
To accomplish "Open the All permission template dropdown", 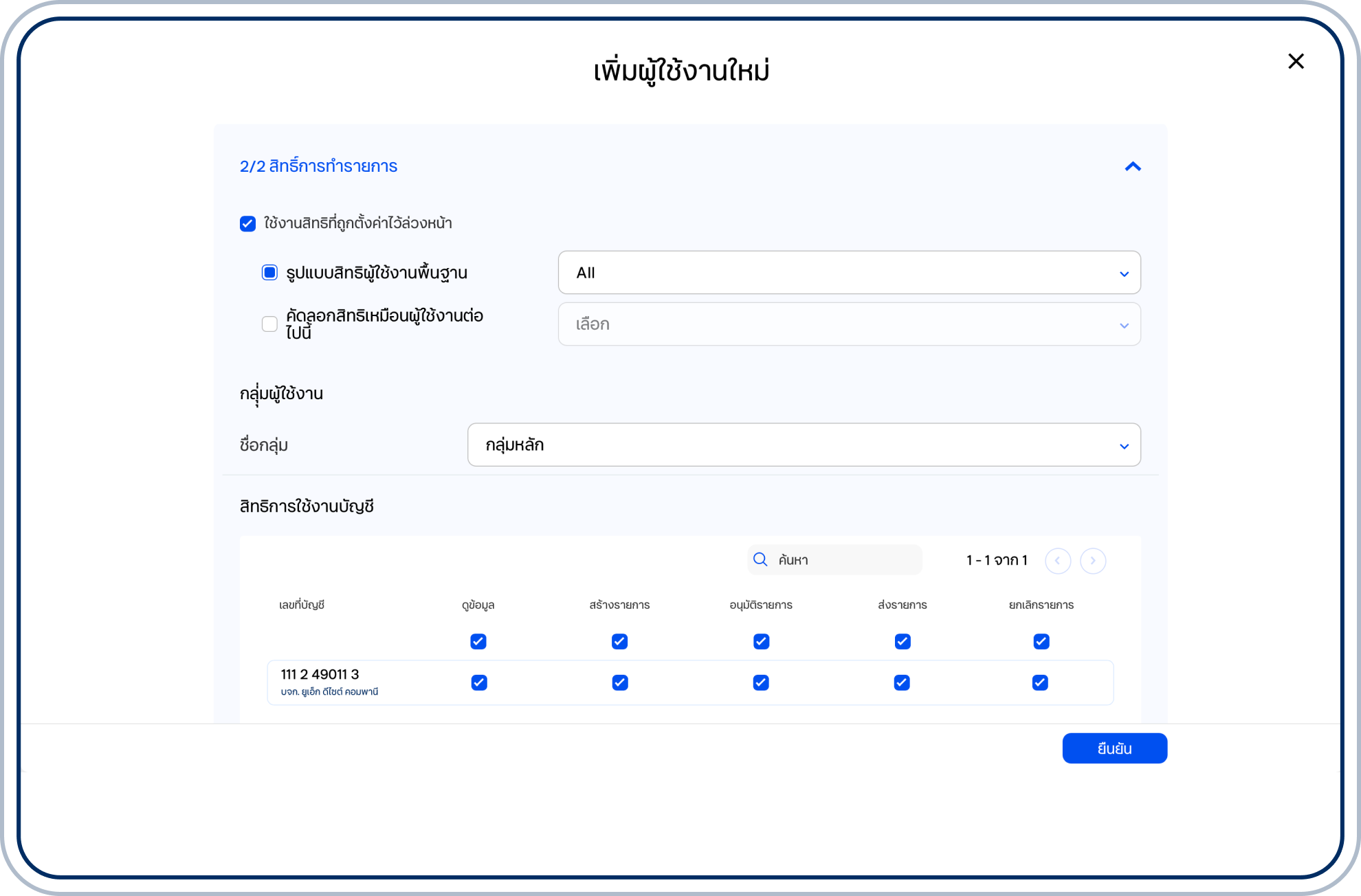I will 849,273.
